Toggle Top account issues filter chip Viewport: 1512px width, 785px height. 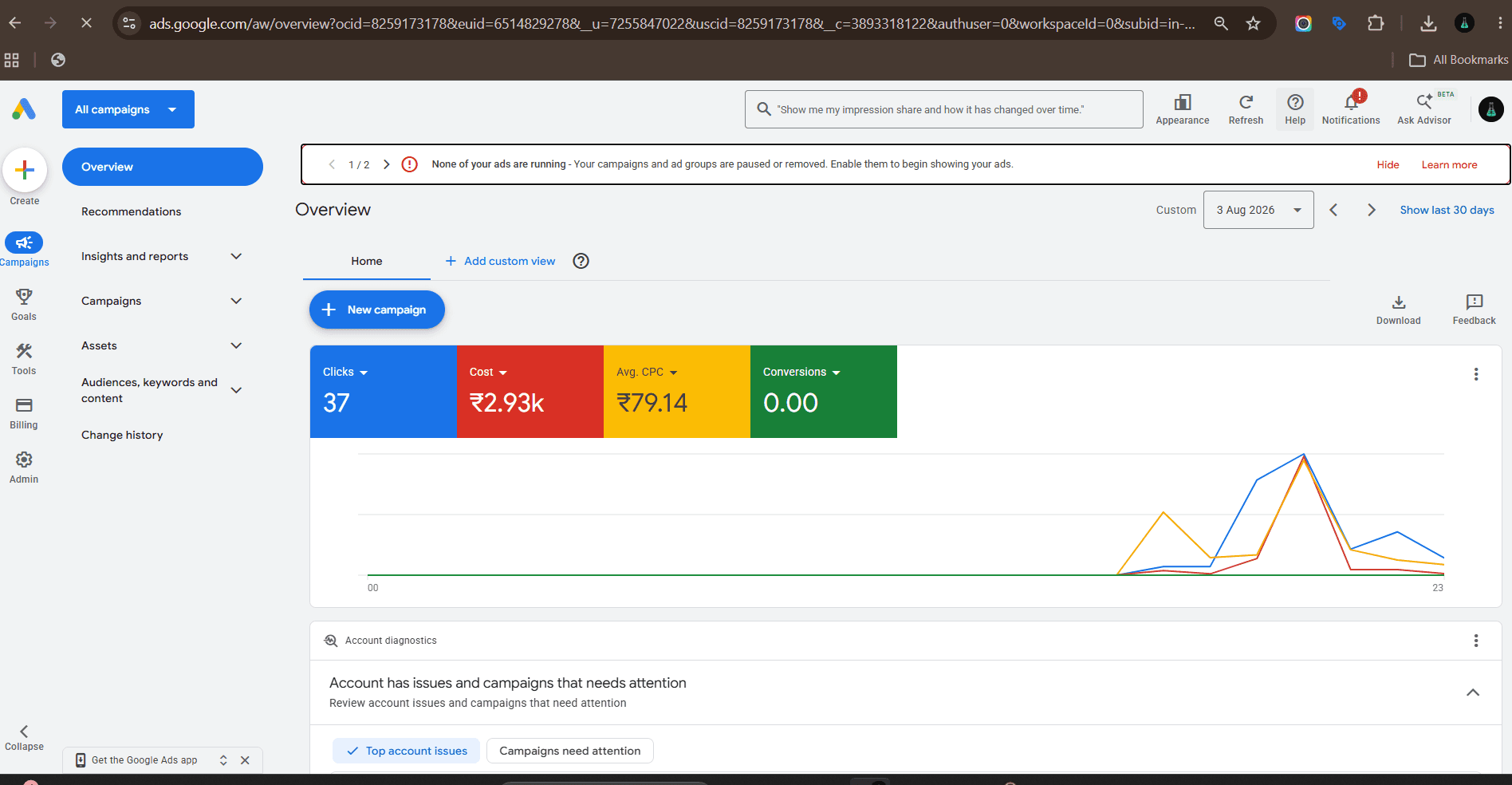(407, 751)
